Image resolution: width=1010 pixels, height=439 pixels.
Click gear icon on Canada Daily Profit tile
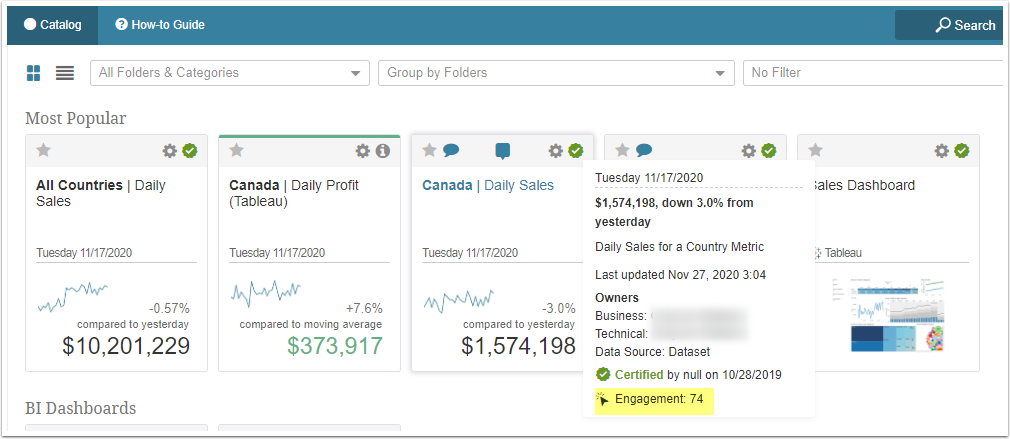[x=363, y=151]
